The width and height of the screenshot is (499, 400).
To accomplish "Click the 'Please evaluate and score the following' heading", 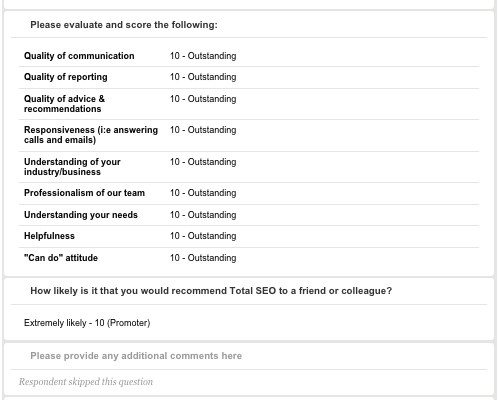I will coord(124,25).
